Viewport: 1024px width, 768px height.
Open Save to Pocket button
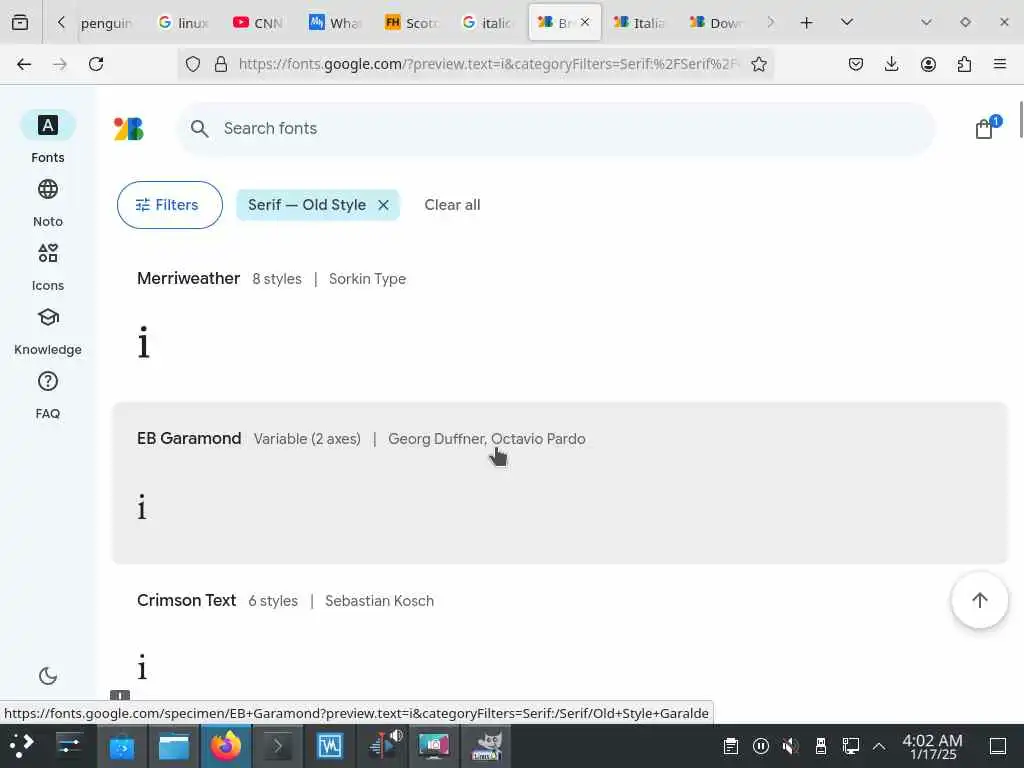[x=856, y=64]
